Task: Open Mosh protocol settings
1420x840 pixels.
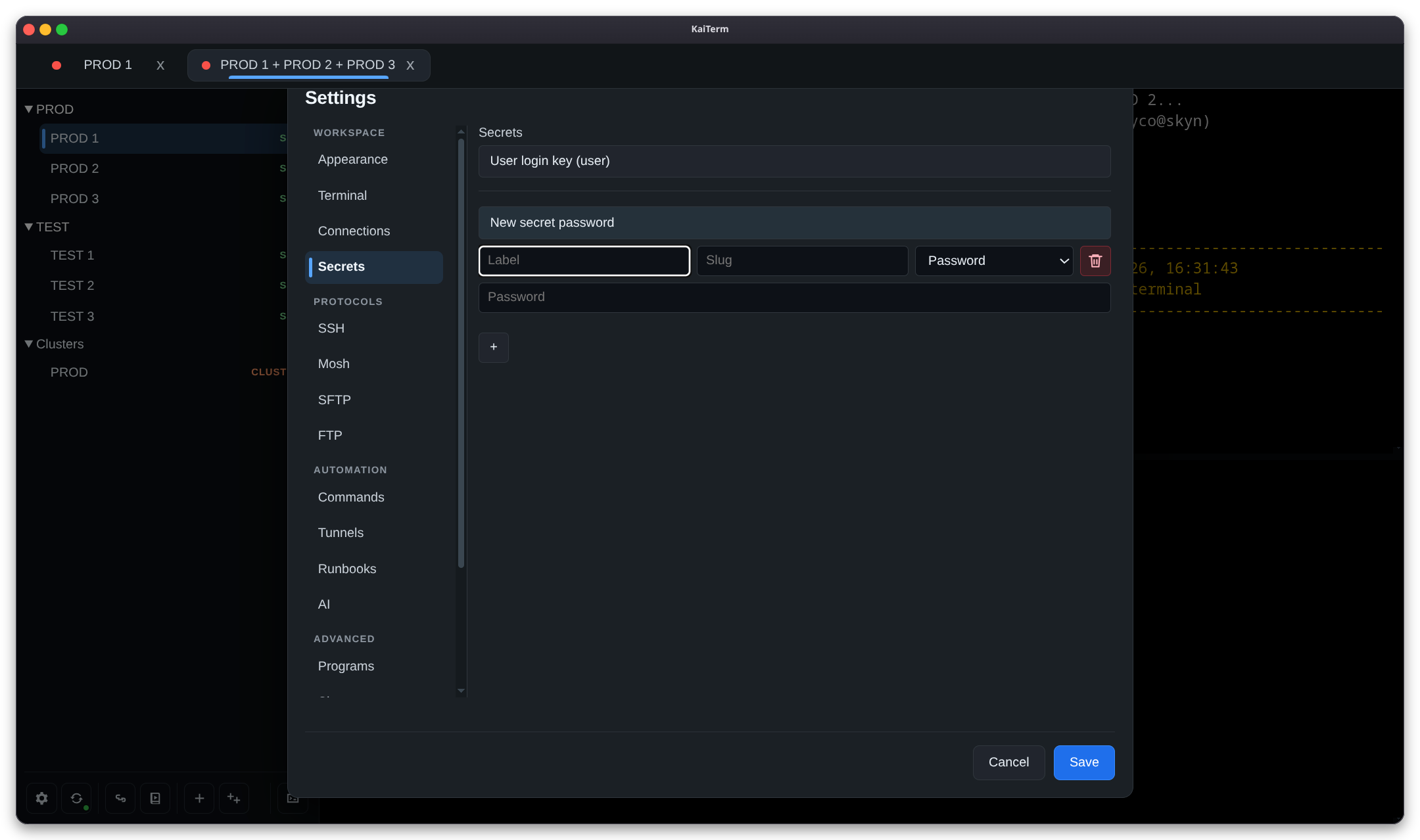Action: (373, 364)
